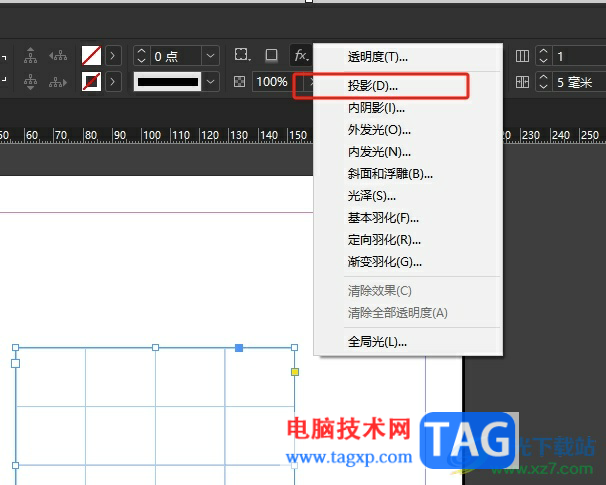Click the yellow live-corner square on the frame
The height and width of the screenshot is (485, 606).
295,372
